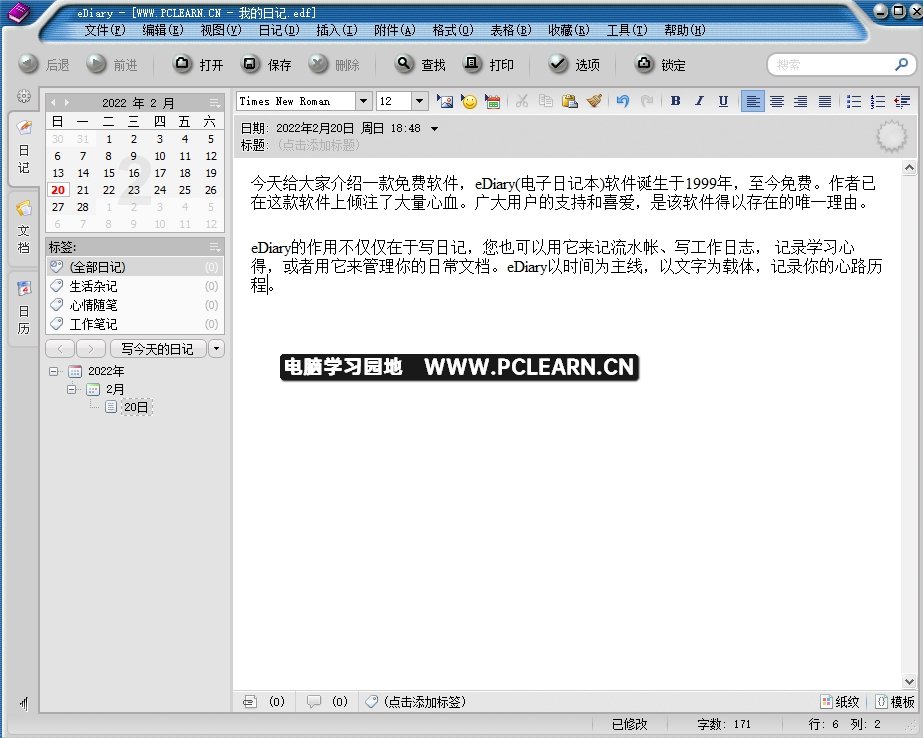
Task: Click the paste clipboard icon
Action: 569,101
